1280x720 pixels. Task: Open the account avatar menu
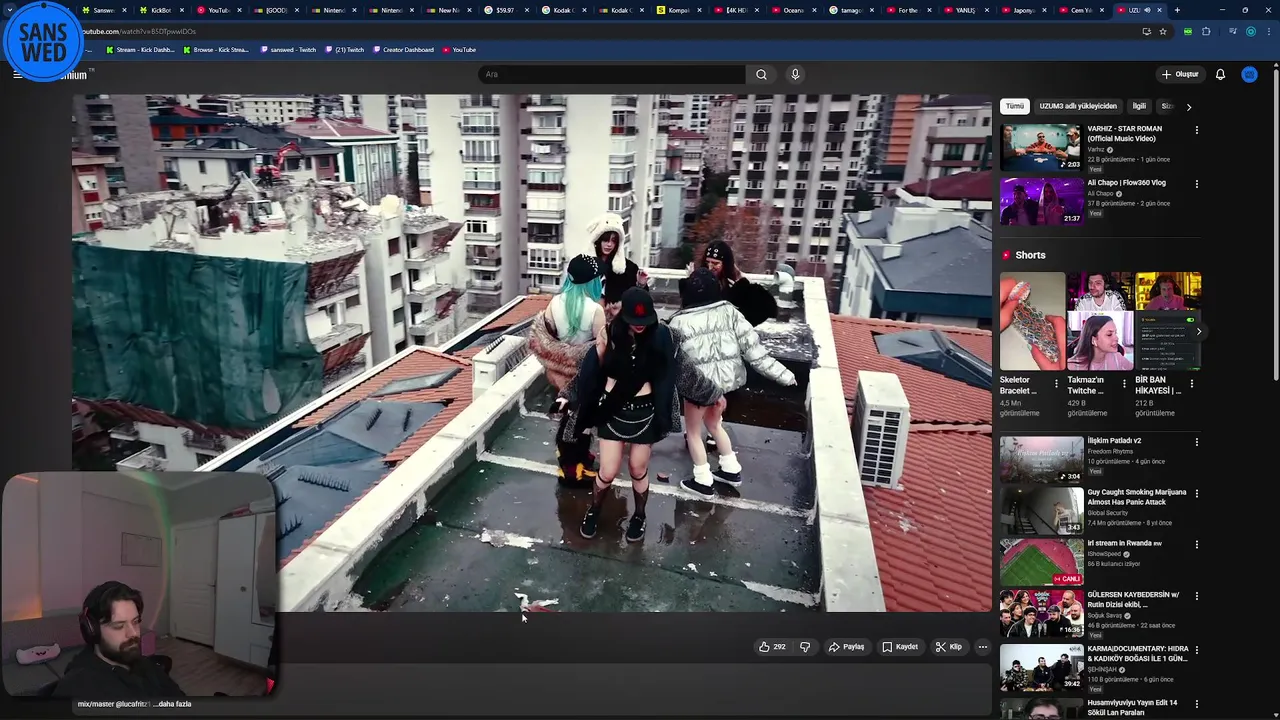[1249, 74]
